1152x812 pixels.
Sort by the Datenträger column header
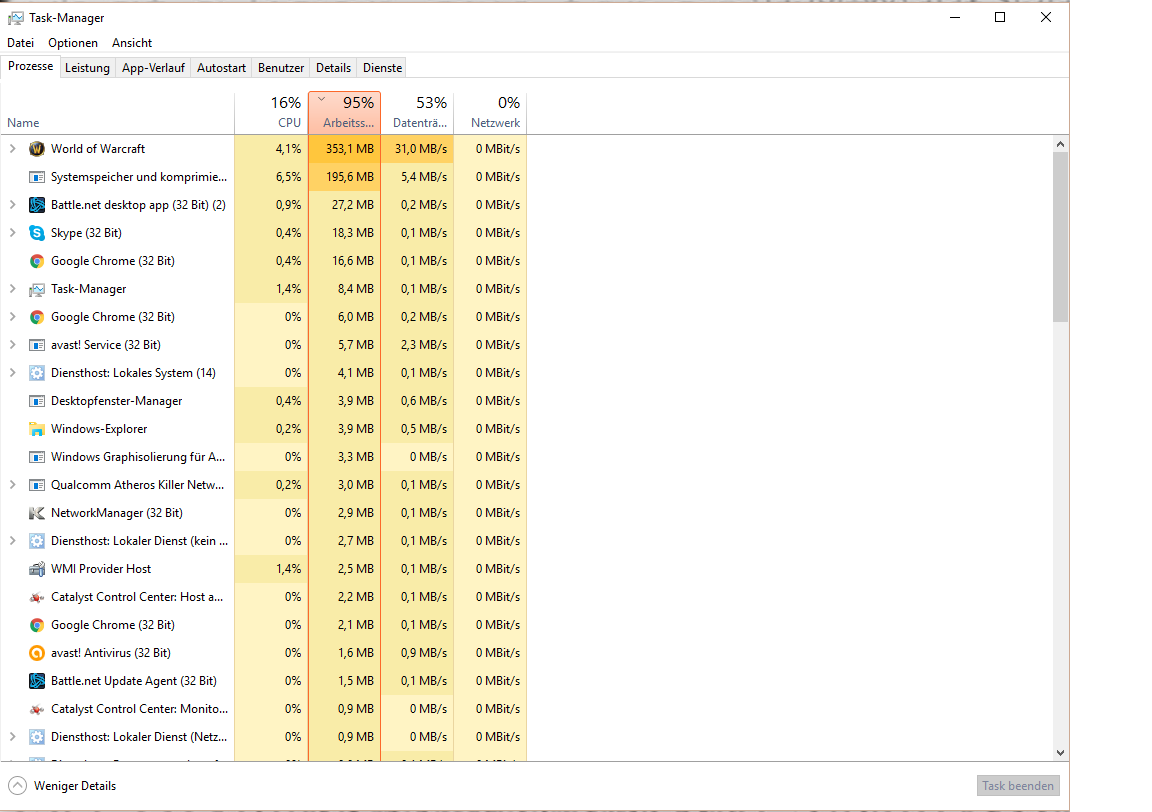(x=417, y=112)
